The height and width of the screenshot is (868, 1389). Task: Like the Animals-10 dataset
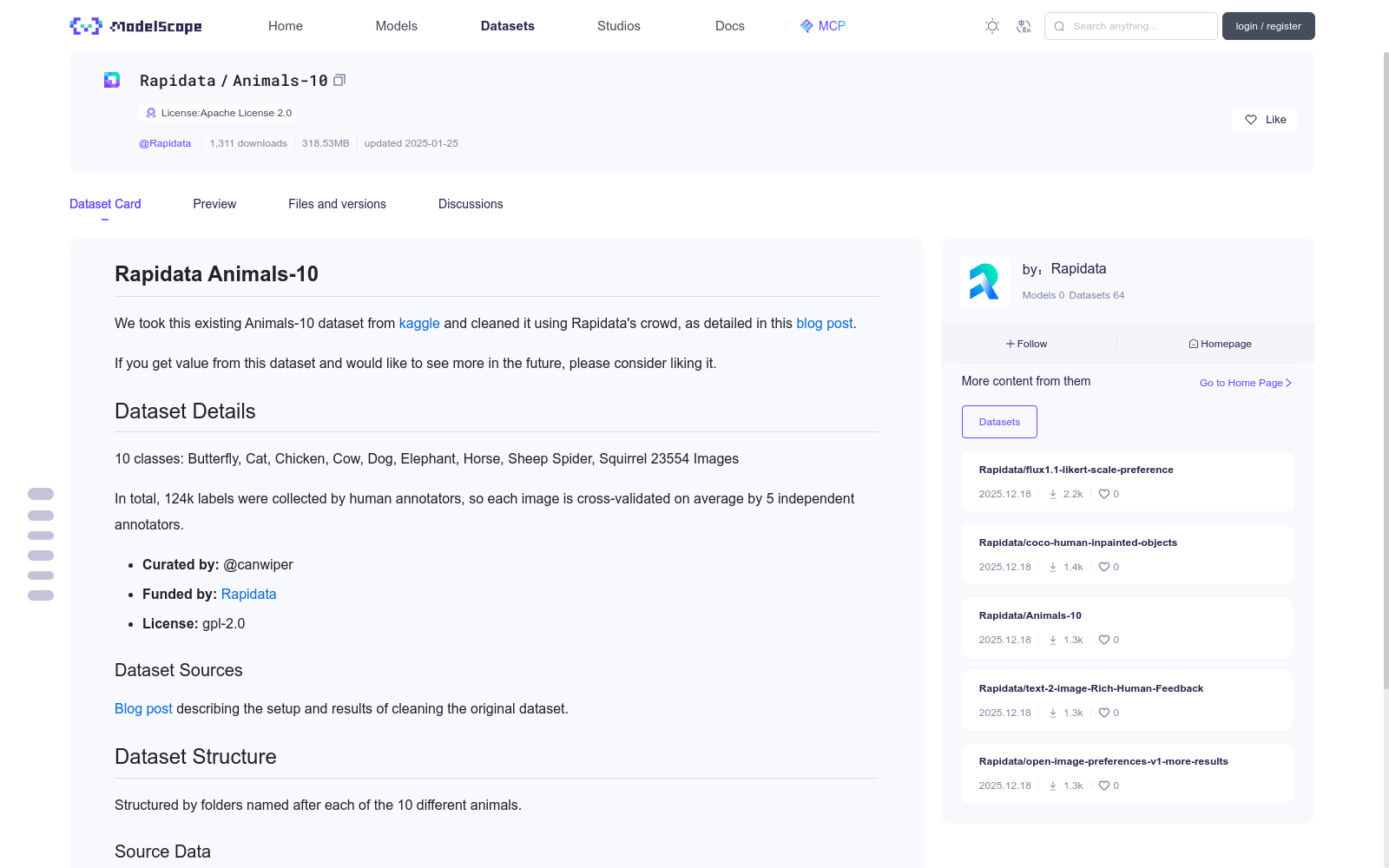coord(1264,120)
